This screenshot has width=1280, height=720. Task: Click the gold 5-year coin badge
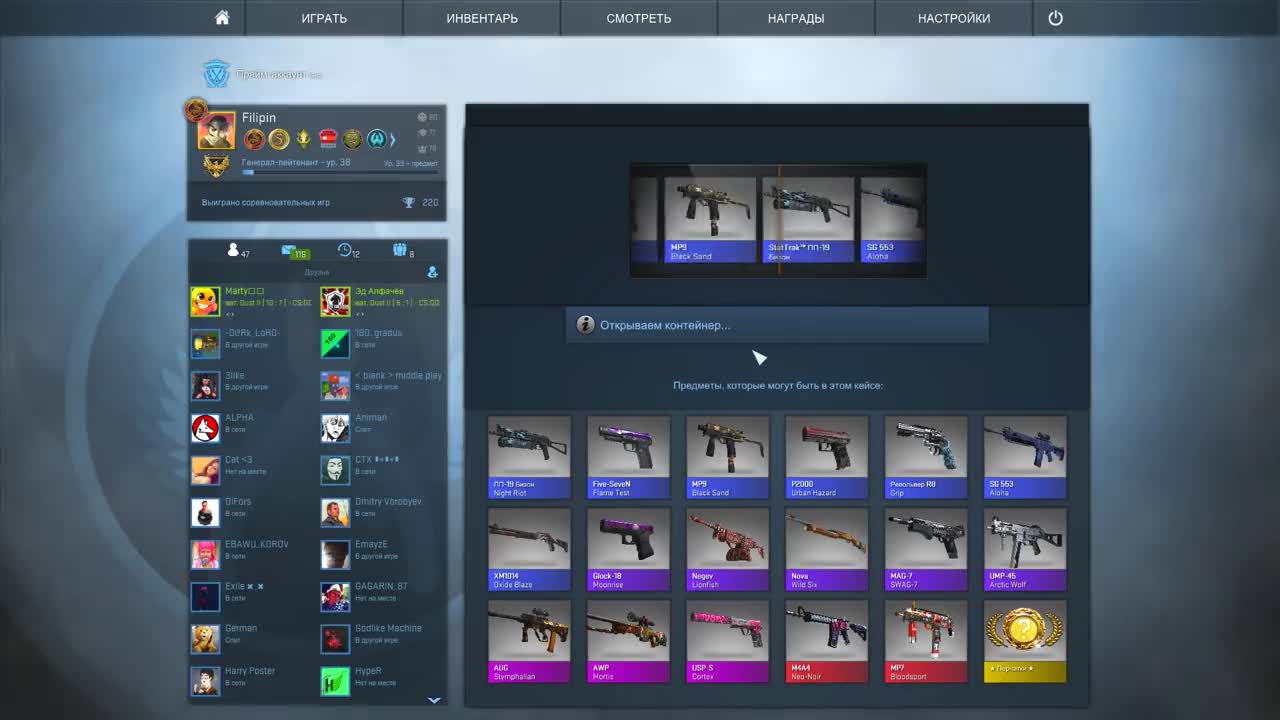tap(279, 139)
